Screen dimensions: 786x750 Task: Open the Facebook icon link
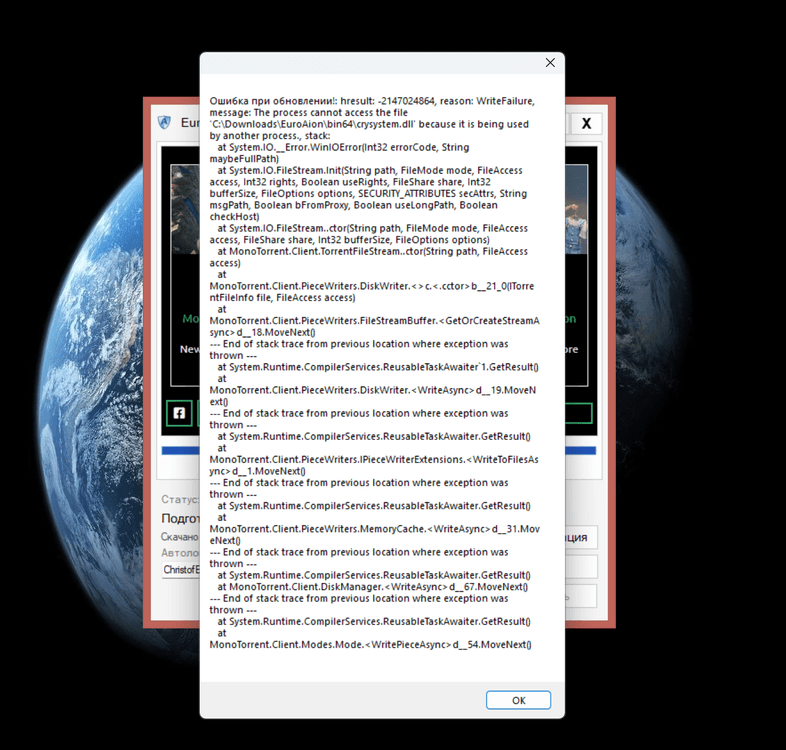pyautogui.click(x=179, y=413)
